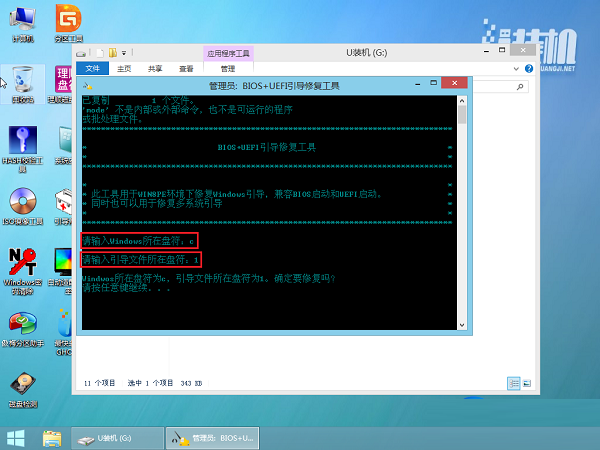The height and width of the screenshot is (450, 600).
Task: Switch to the 主页 home tab
Action: (x=124, y=69)
